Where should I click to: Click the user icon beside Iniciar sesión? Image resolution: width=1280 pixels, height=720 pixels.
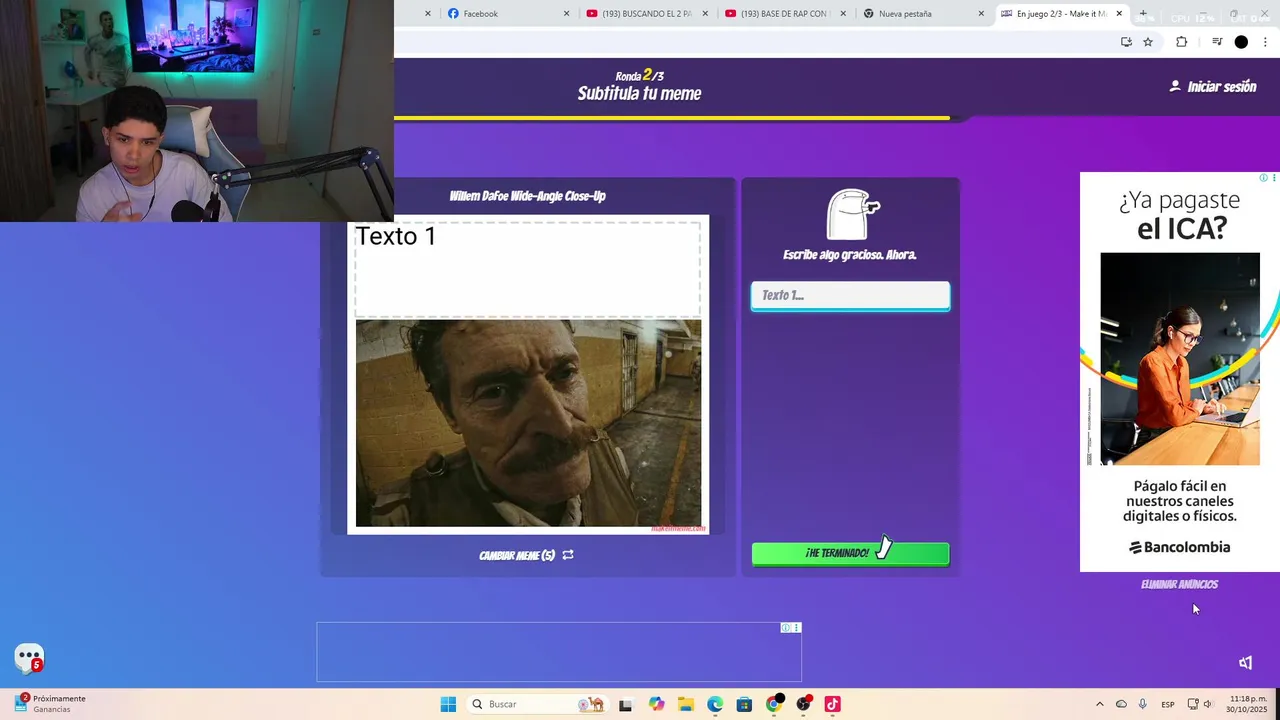pos(1175,86)
